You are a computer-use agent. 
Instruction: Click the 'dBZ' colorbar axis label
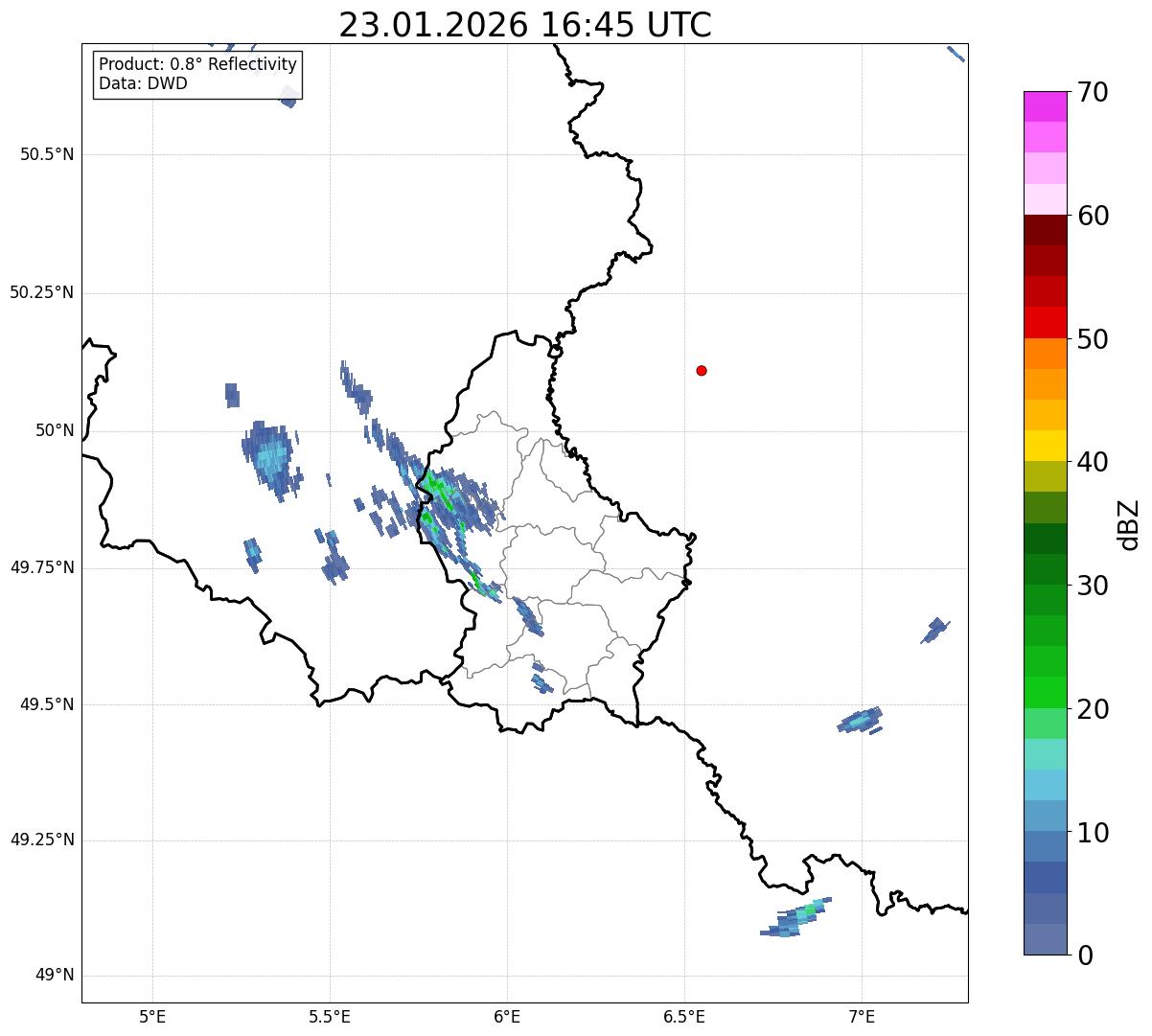[x=1130, y=523]
